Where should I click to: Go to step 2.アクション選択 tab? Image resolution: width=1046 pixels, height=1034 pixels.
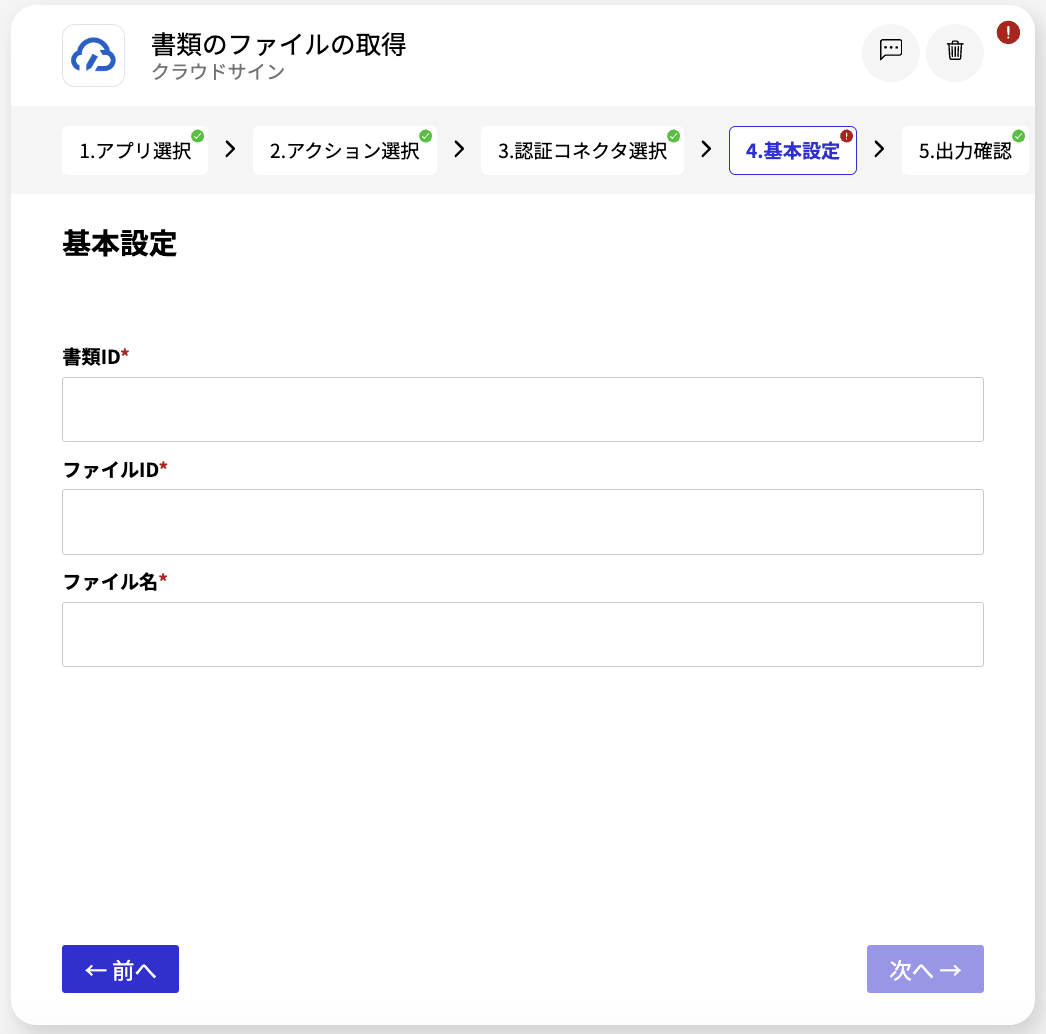(x=344, y=151)
